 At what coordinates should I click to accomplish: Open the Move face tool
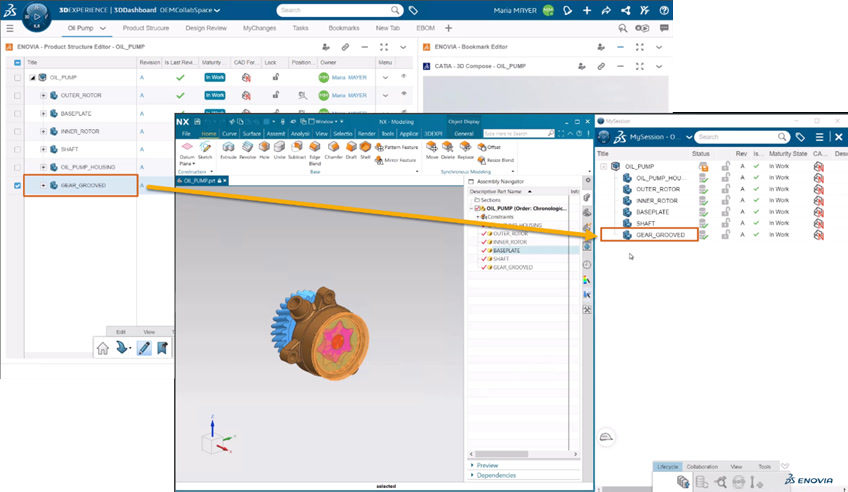click(432, 150)
